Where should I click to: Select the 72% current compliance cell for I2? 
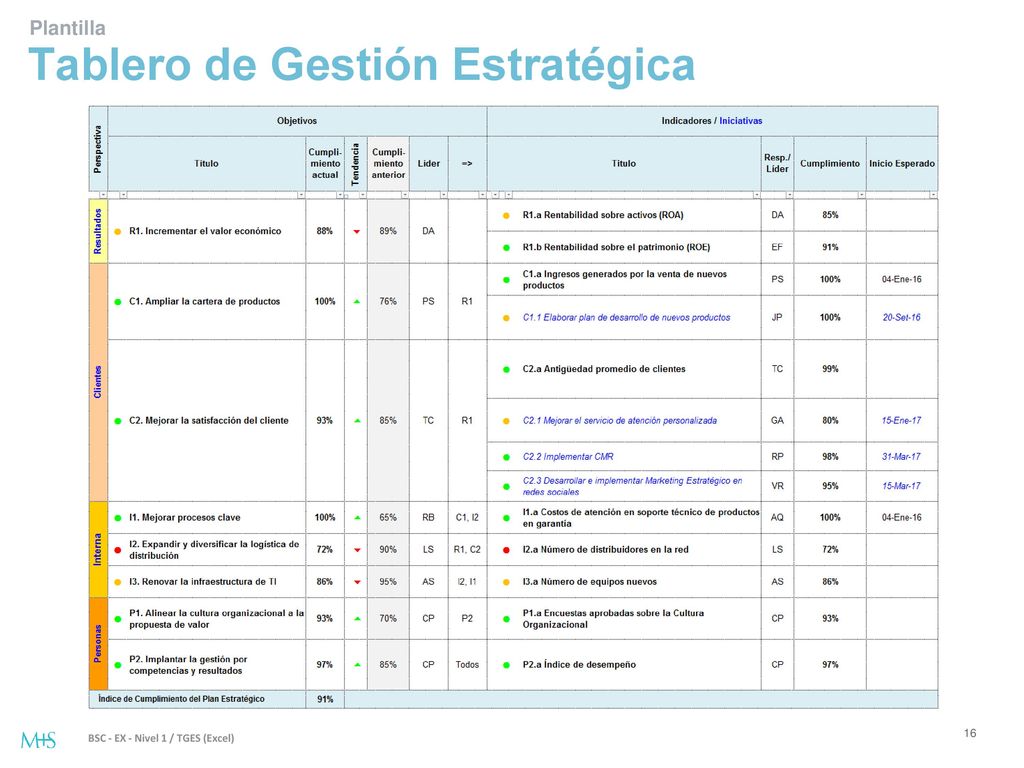point(325,550)
